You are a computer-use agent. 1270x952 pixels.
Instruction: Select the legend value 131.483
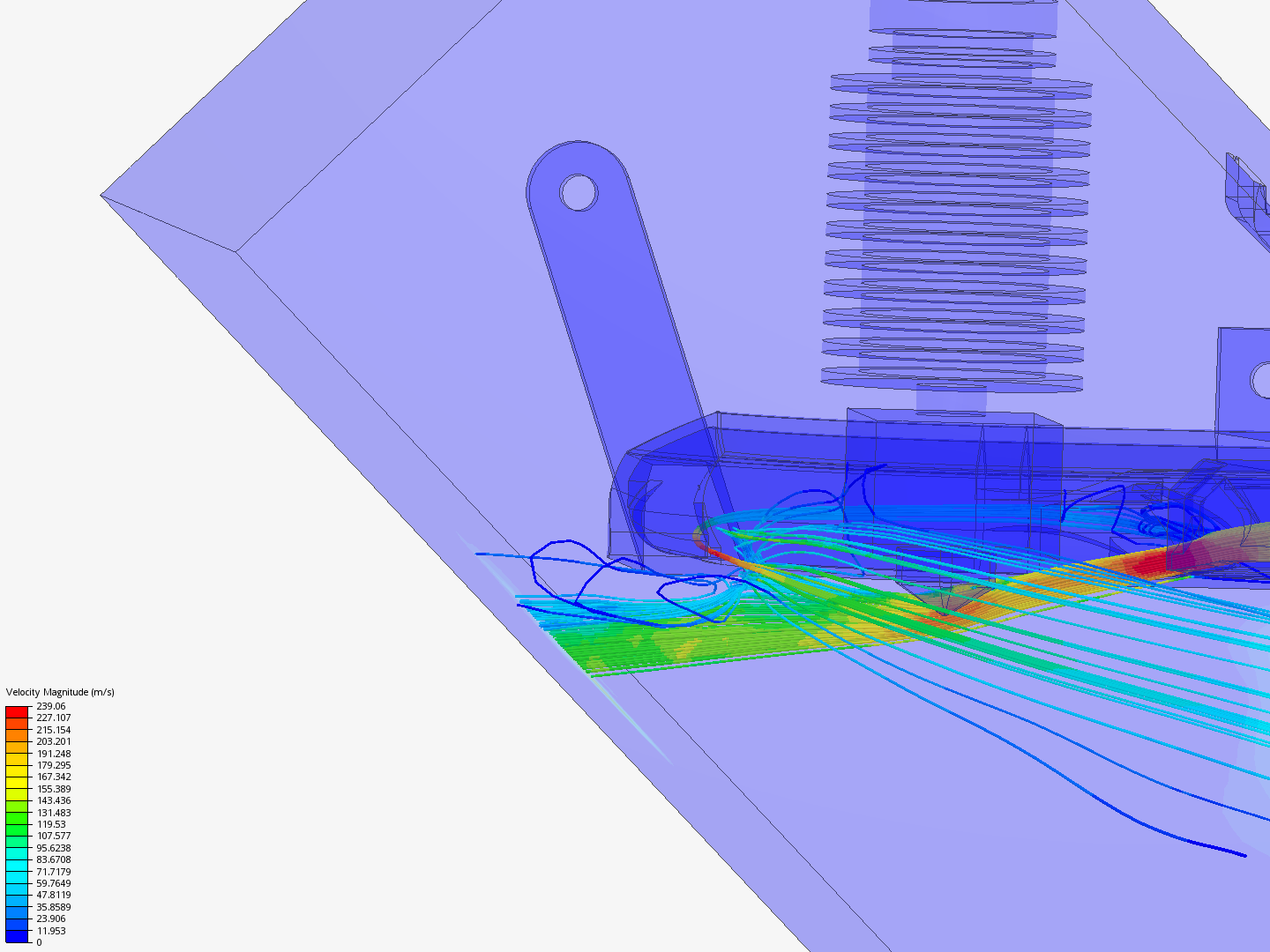click(54, 813)
